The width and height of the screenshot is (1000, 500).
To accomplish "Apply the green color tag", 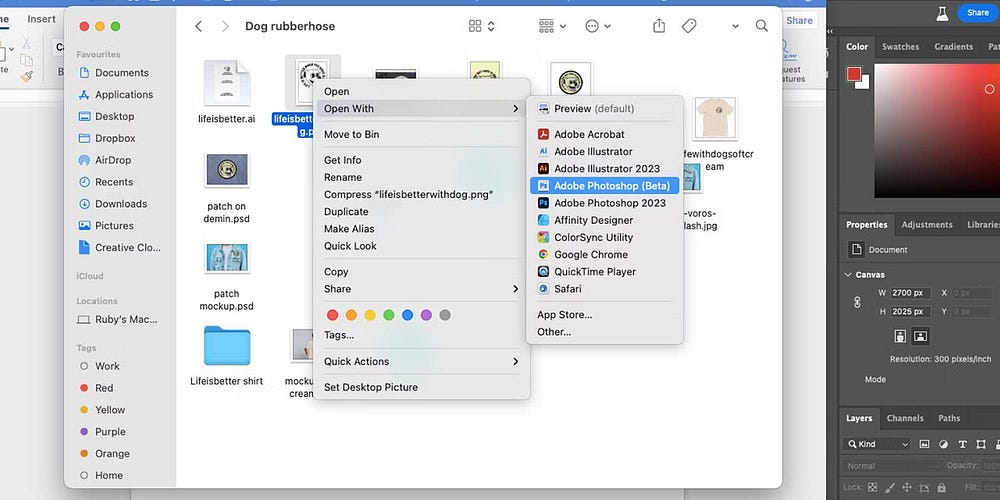I will tap(389, 315).
